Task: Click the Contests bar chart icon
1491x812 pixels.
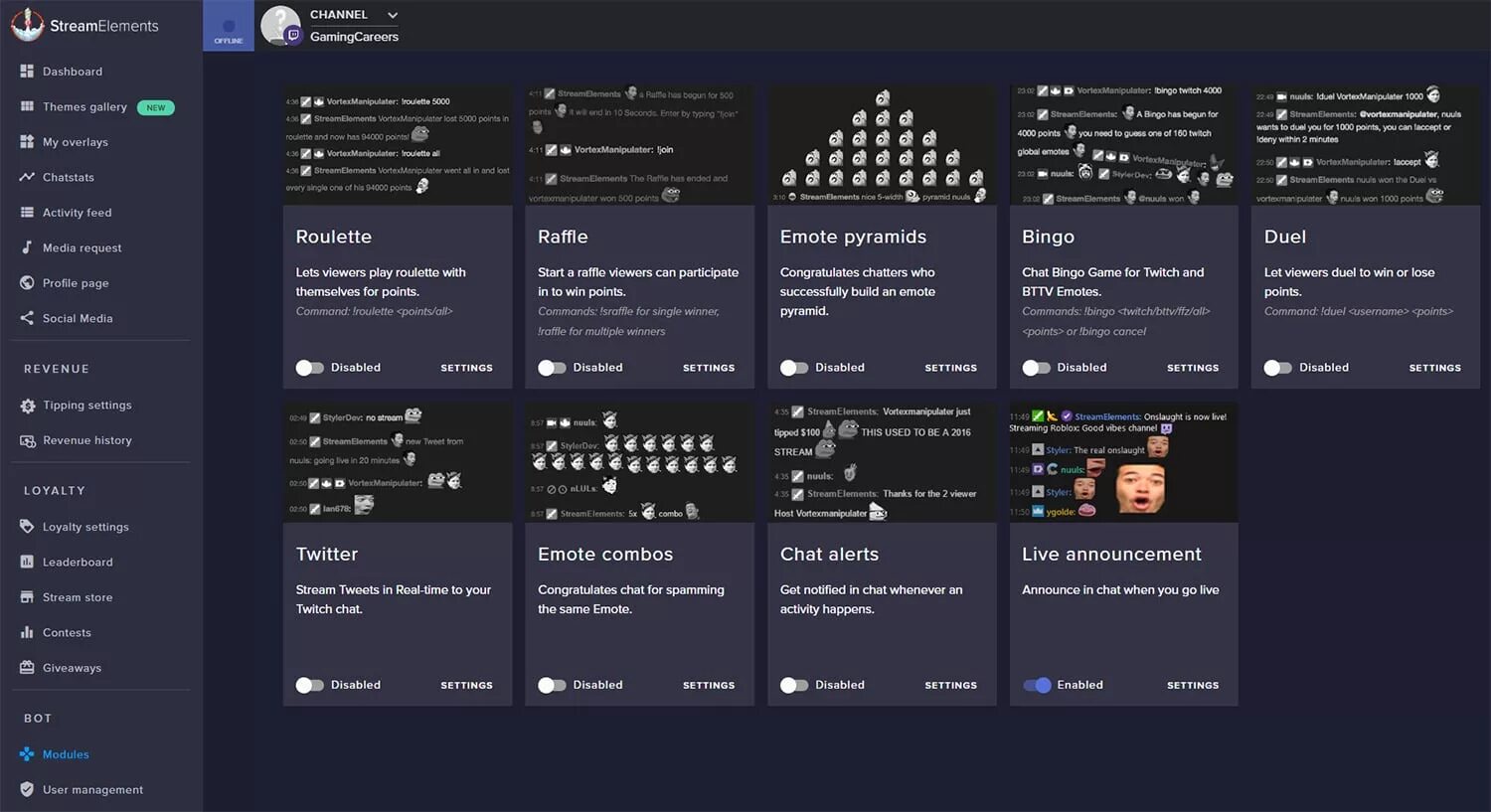Action: (x=27, y=633)
